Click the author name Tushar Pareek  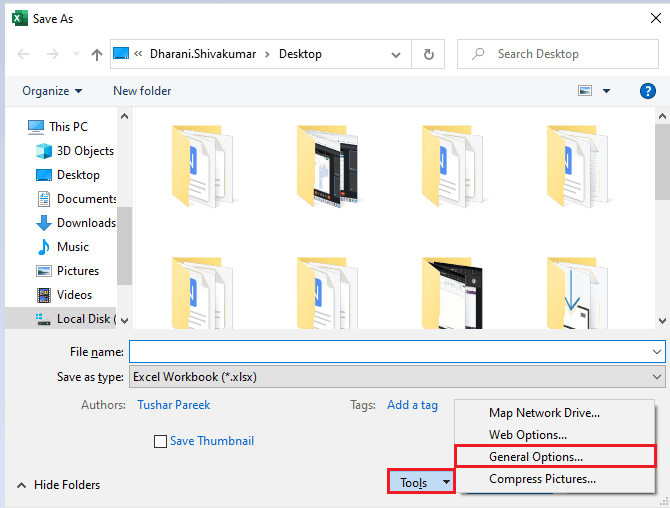(x=173, y=405)
